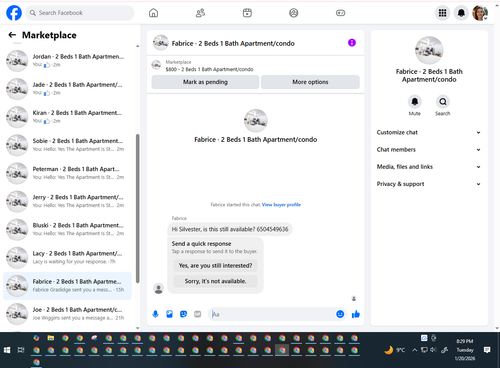Open View buyer profile link

(x=281, y=205)
